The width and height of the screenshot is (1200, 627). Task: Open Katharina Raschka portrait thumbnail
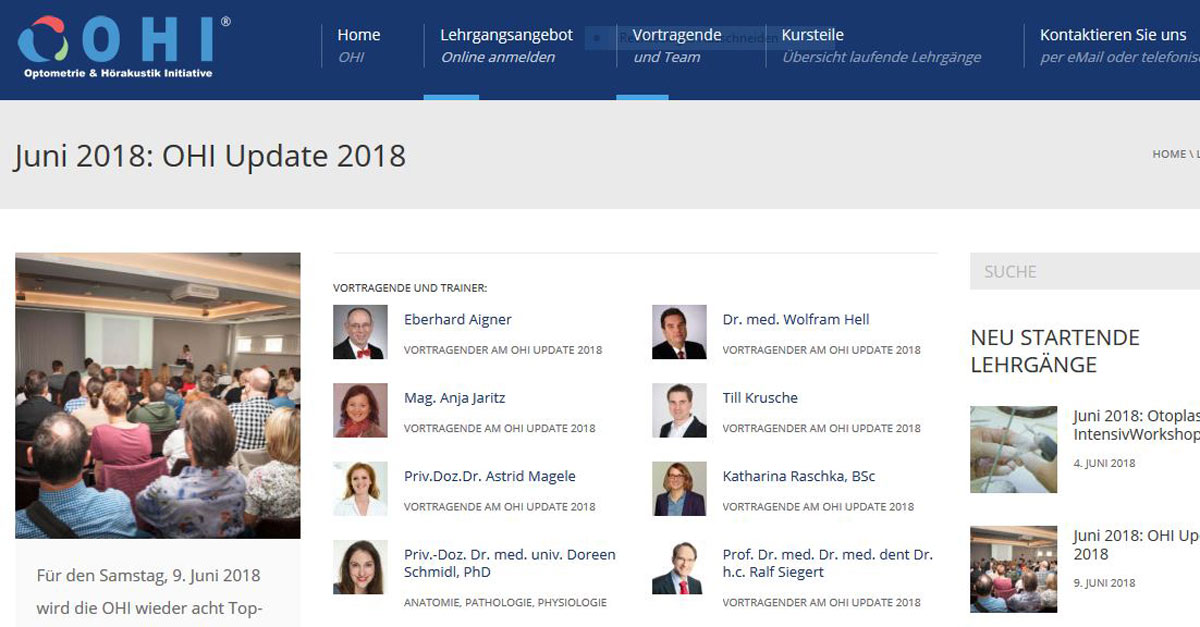(x=679, y=488)
